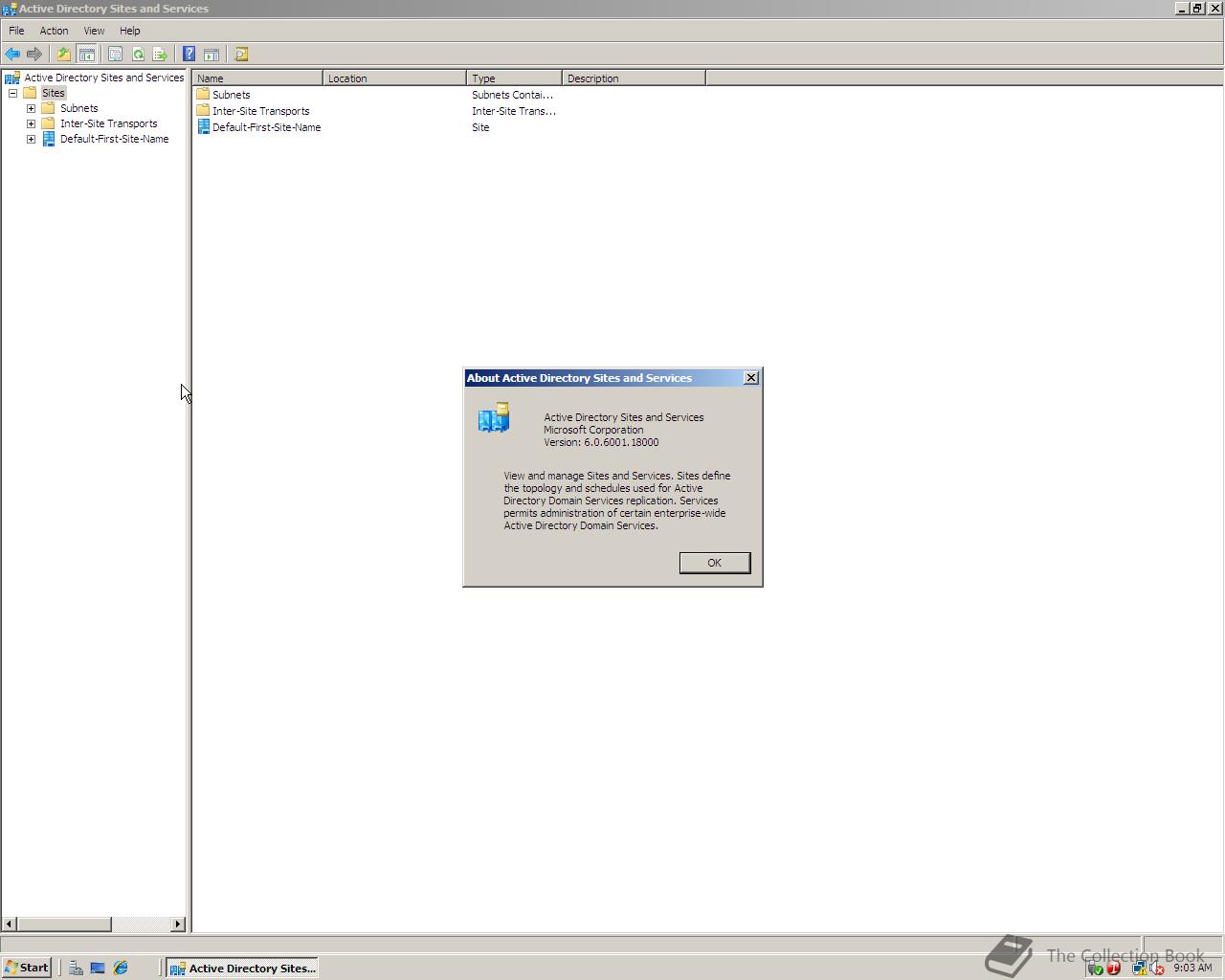
Task: Click right arrow of tree horizontal scrollbar
Action: (x=178, y=924)
